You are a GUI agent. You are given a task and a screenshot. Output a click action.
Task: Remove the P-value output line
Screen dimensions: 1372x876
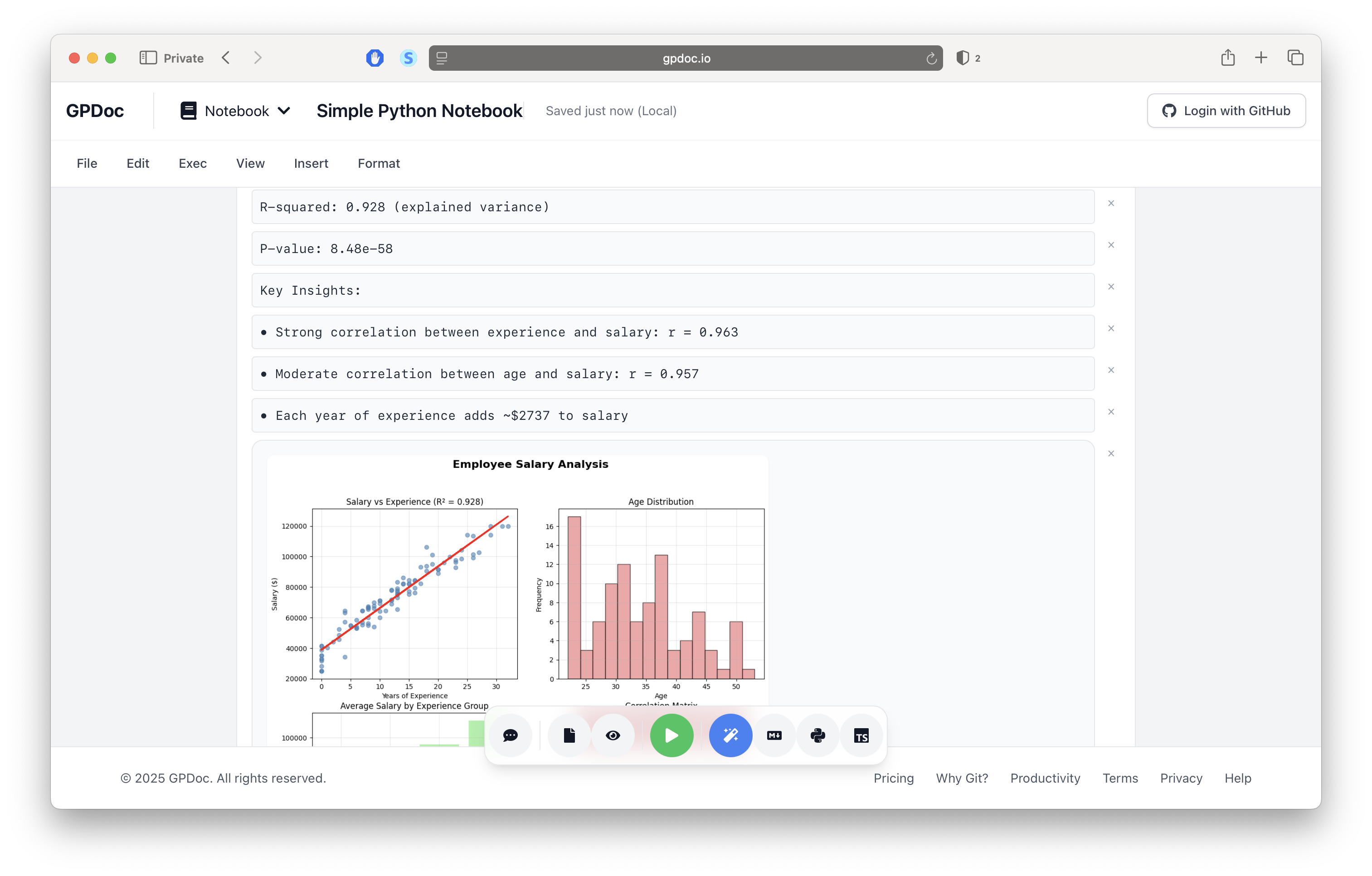click(x=1110, y=245)
